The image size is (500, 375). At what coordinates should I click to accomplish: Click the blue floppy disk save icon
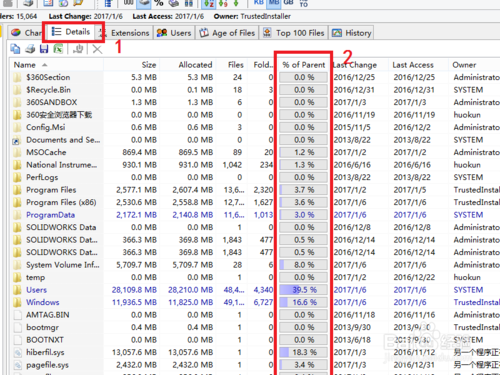(x=44, y=49)
